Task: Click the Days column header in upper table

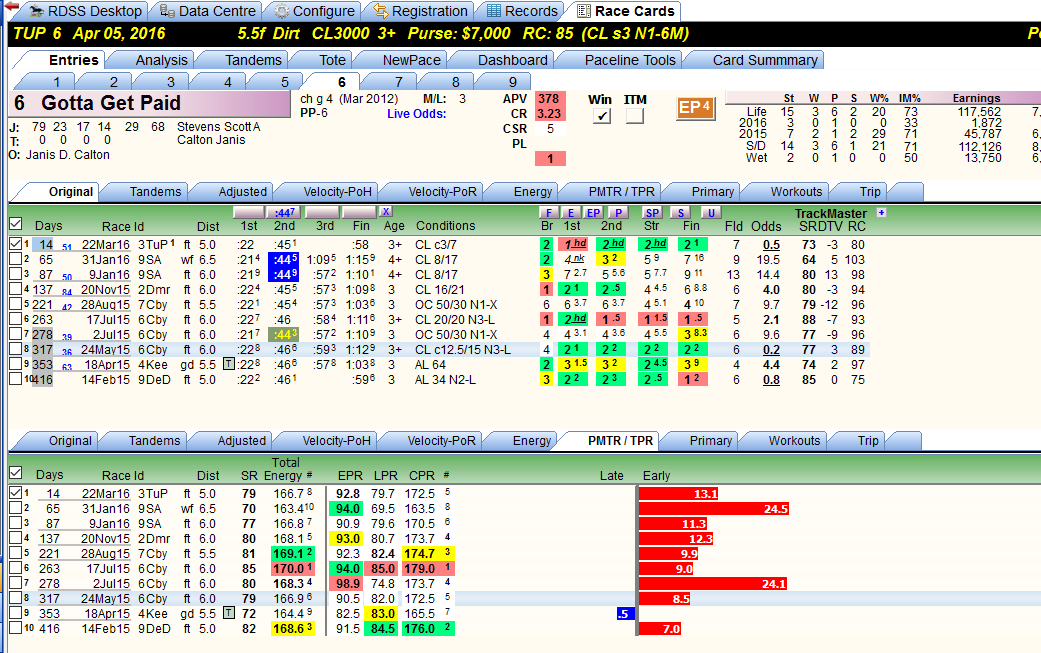Action: point(48,226)
